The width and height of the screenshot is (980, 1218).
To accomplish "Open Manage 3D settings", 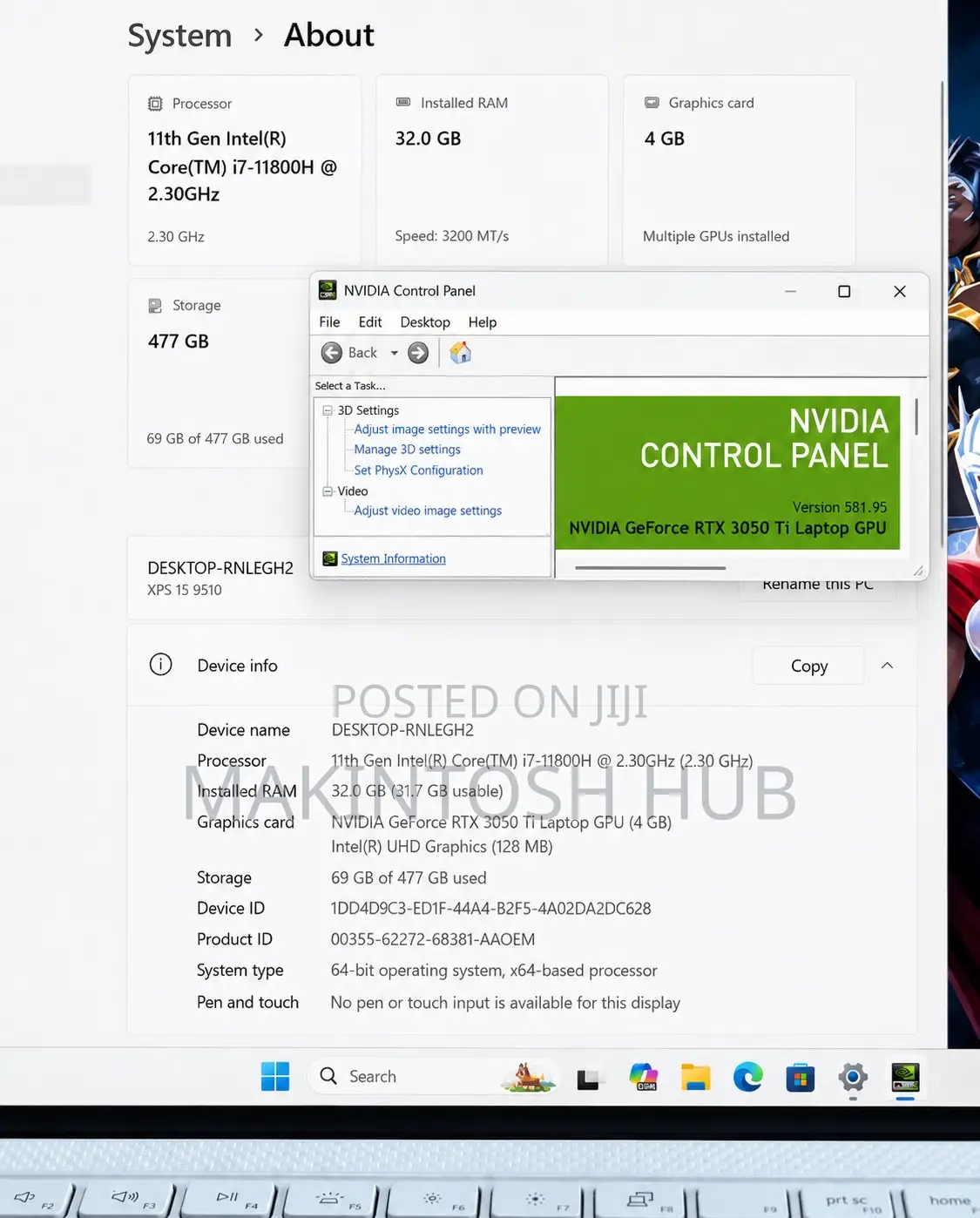I will click(x=407, y=450).
